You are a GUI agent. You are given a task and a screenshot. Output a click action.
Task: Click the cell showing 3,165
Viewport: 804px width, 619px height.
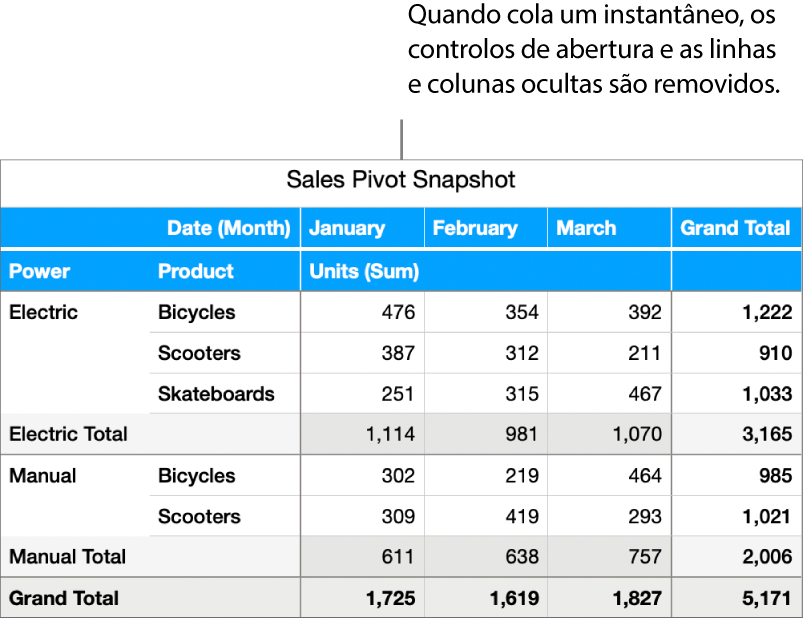coord(768,434)
